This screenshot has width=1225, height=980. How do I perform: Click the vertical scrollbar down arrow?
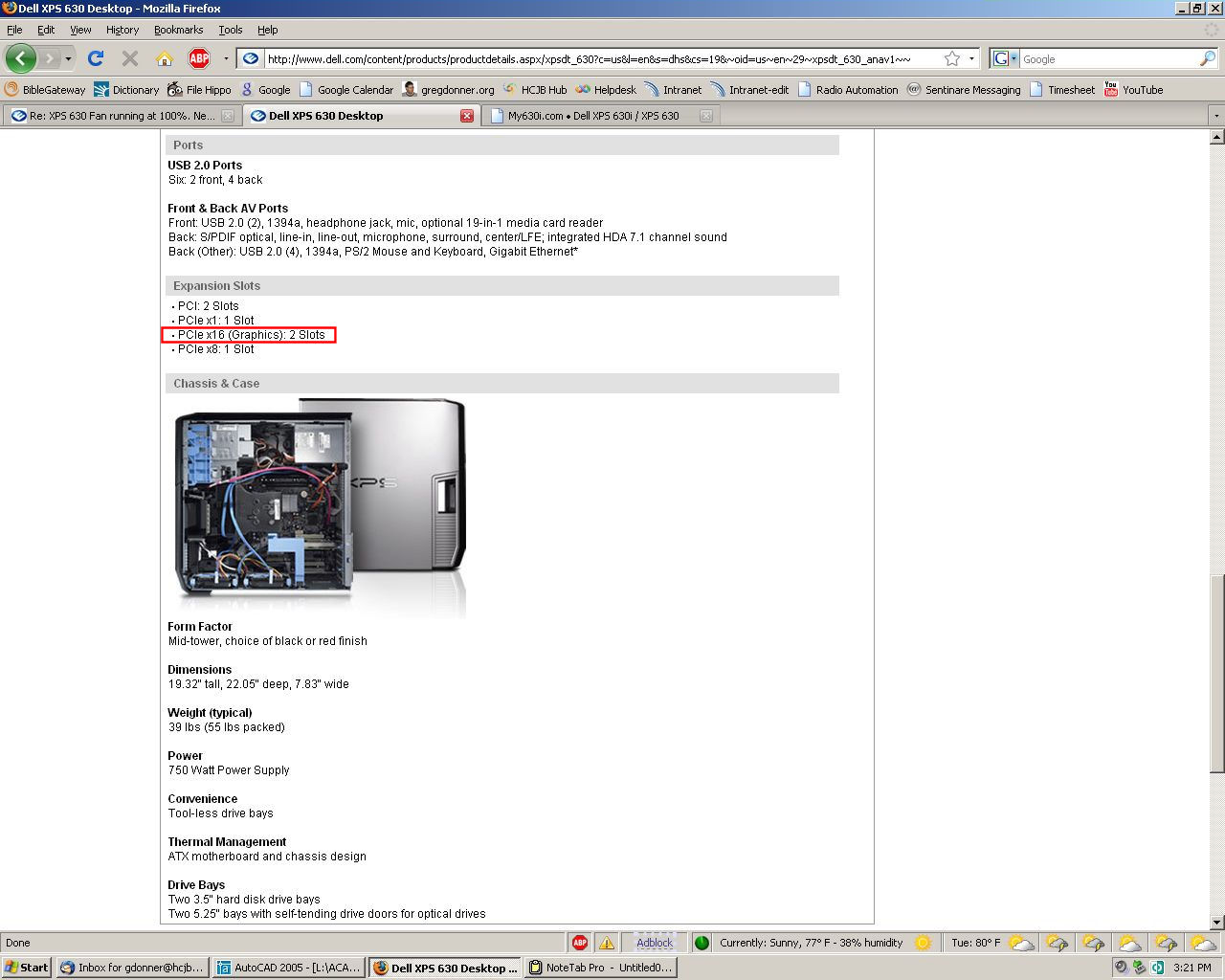pyautogui.click(x=1216, y=923)
